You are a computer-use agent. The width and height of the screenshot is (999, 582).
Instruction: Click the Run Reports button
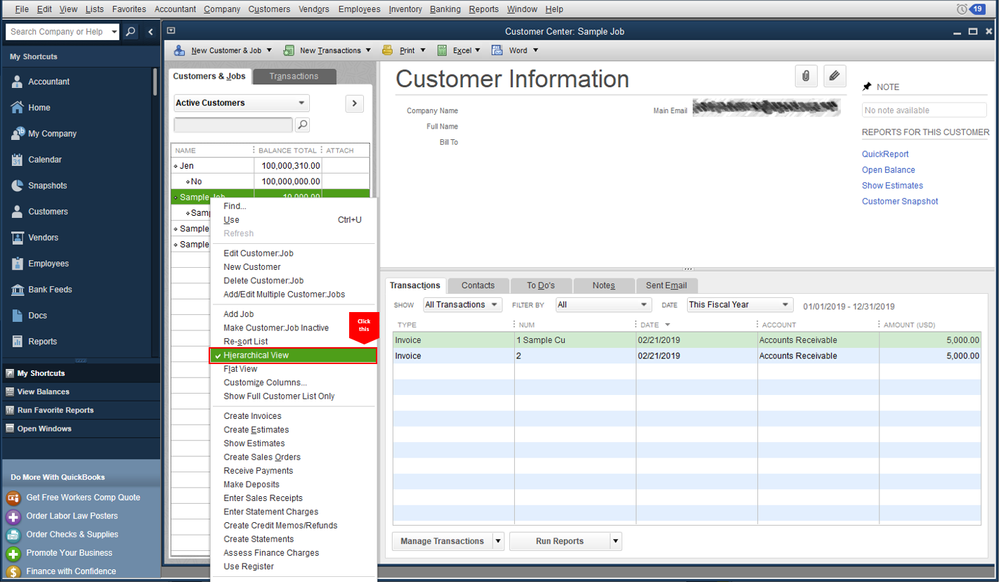coord(559,541)
